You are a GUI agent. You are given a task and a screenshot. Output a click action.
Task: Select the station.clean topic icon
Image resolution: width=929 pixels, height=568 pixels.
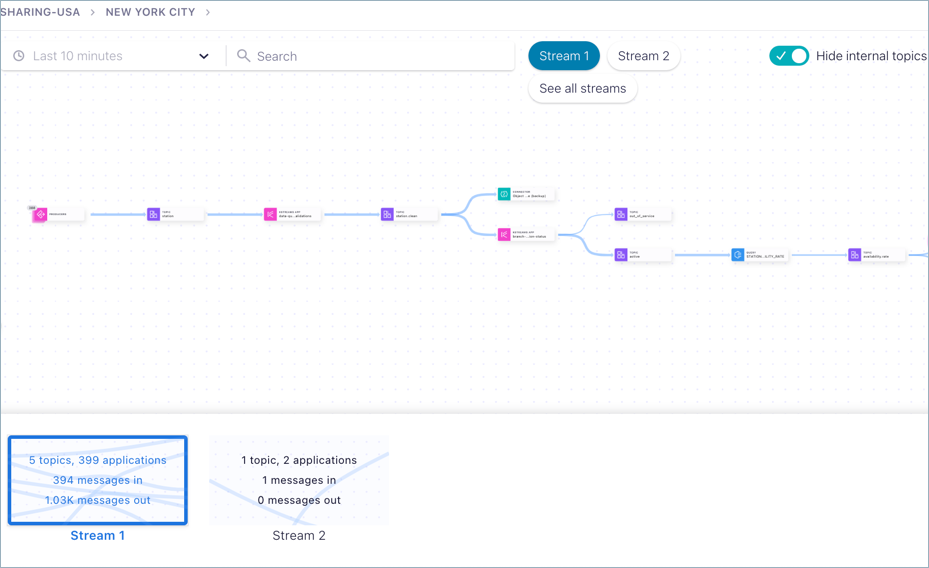(387, 214)
